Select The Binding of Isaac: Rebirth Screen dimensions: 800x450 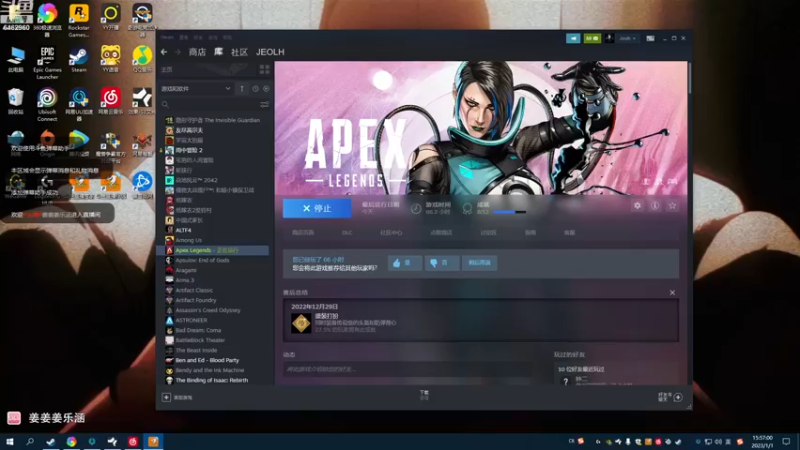pyautogui.click(x=213, y=381)
